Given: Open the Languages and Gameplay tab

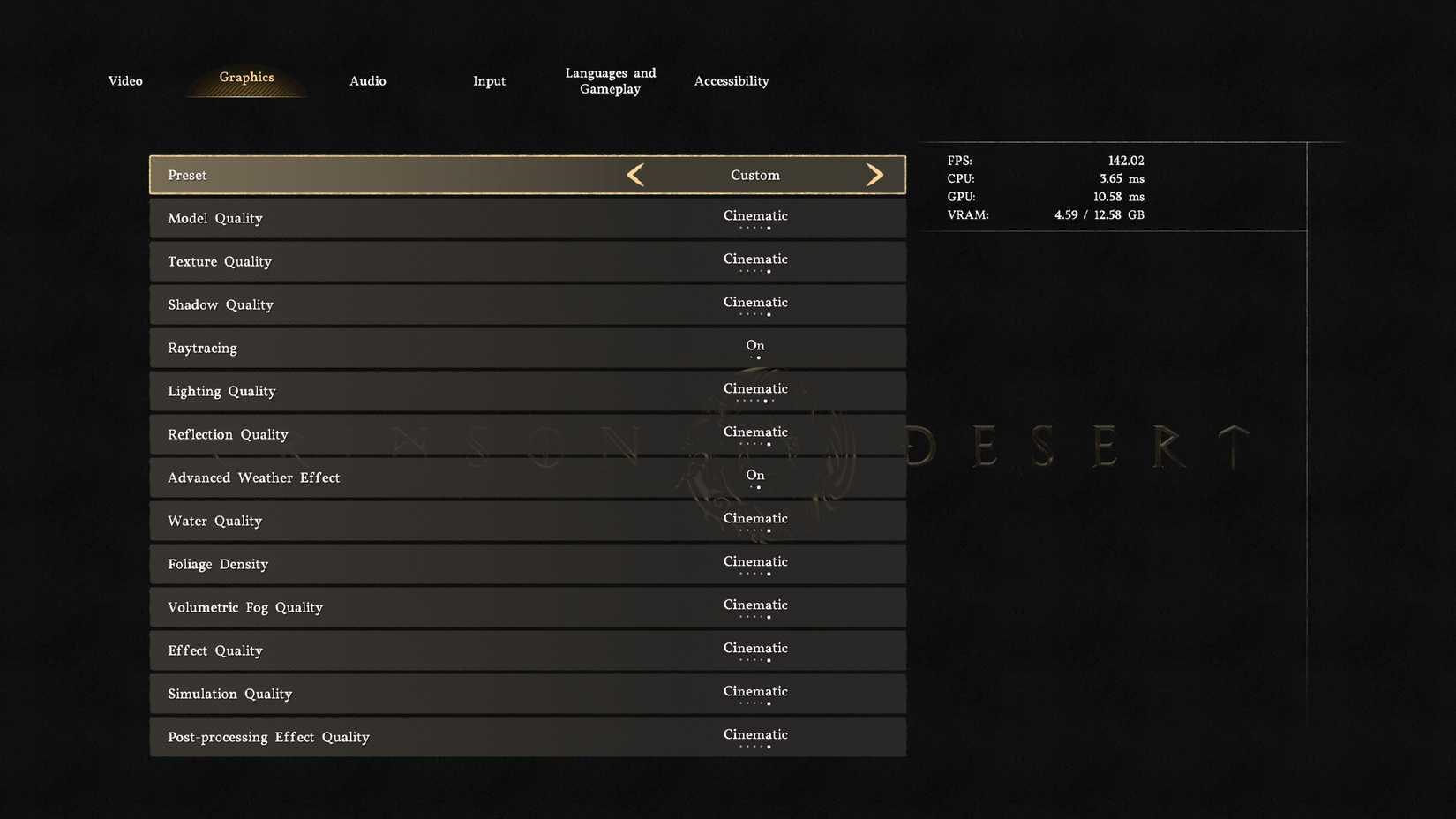Looking at the screenshot, I should [x=611, y=80].
